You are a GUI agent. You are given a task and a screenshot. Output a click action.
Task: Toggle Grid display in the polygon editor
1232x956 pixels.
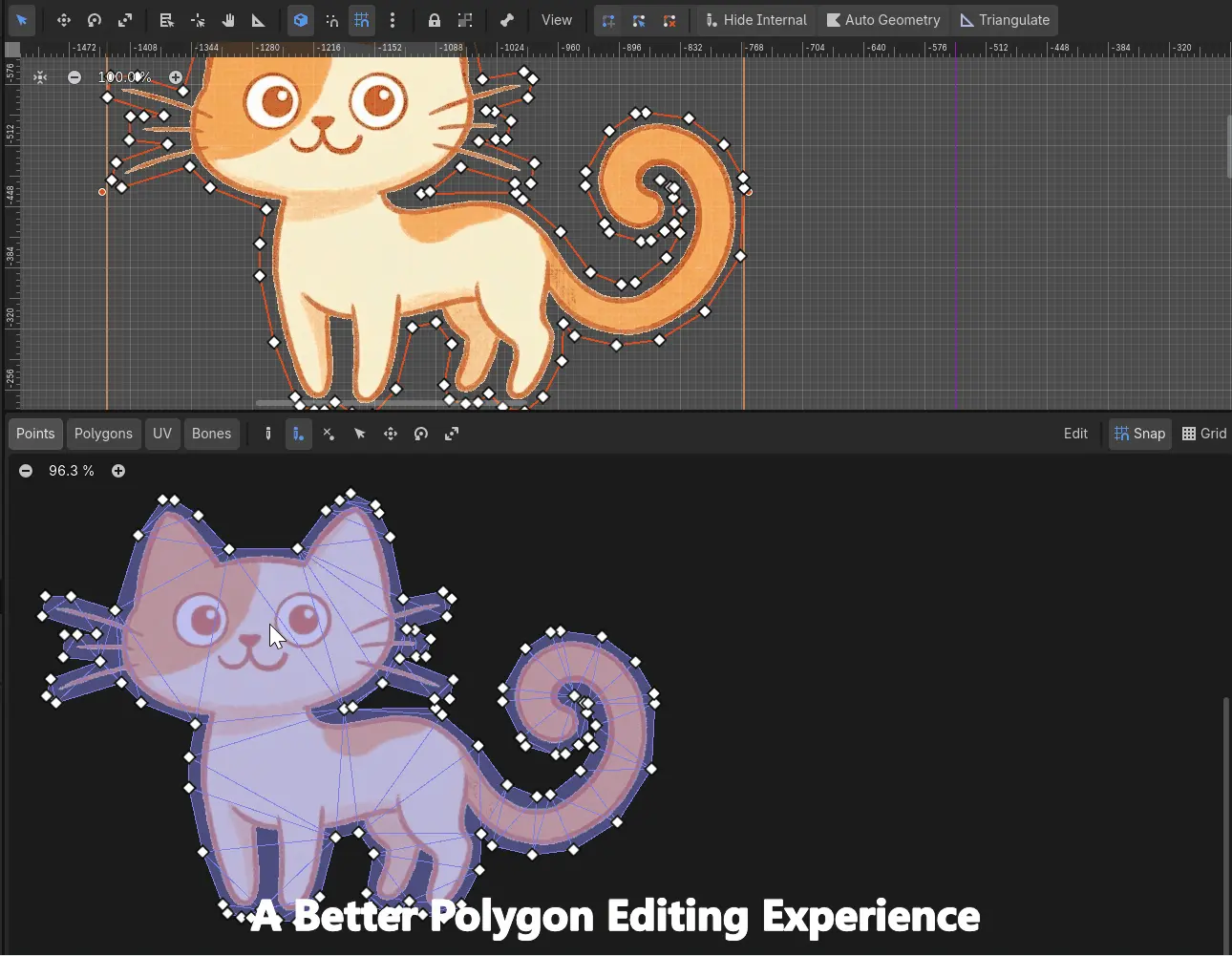[x=1204, y=434]
